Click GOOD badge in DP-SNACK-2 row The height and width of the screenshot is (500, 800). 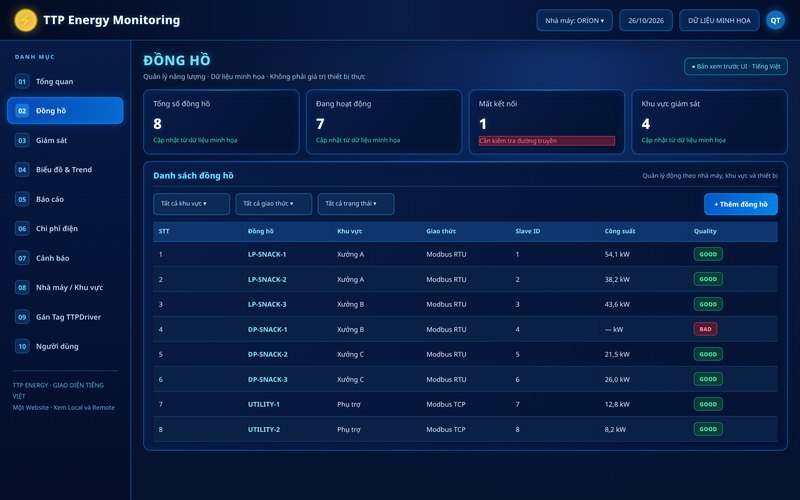(708, 354)
